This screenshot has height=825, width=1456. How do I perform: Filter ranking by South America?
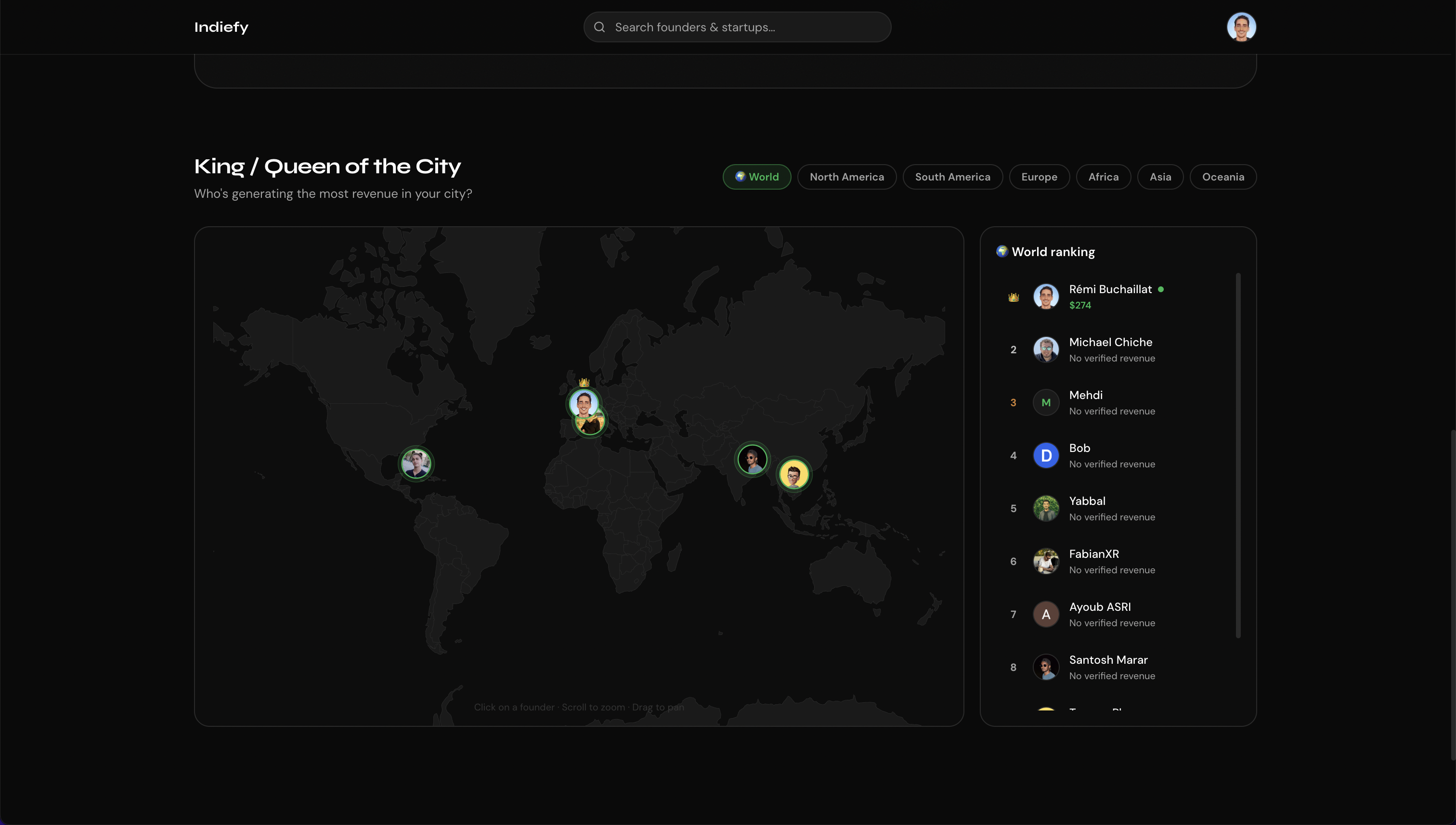pos(952,177)
